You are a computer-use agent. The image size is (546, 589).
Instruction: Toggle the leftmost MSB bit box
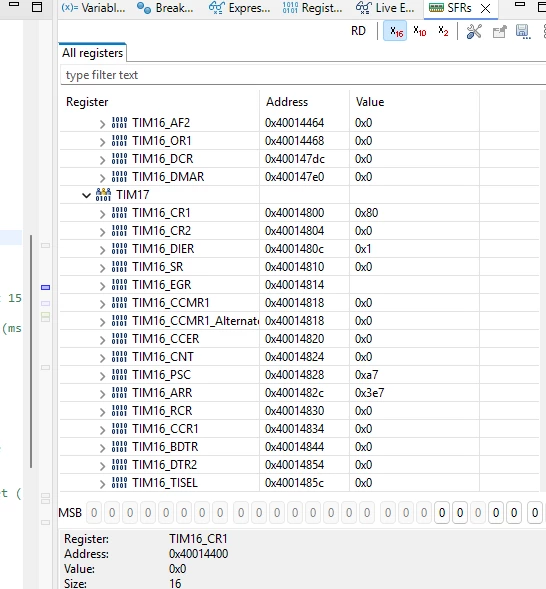94,512
